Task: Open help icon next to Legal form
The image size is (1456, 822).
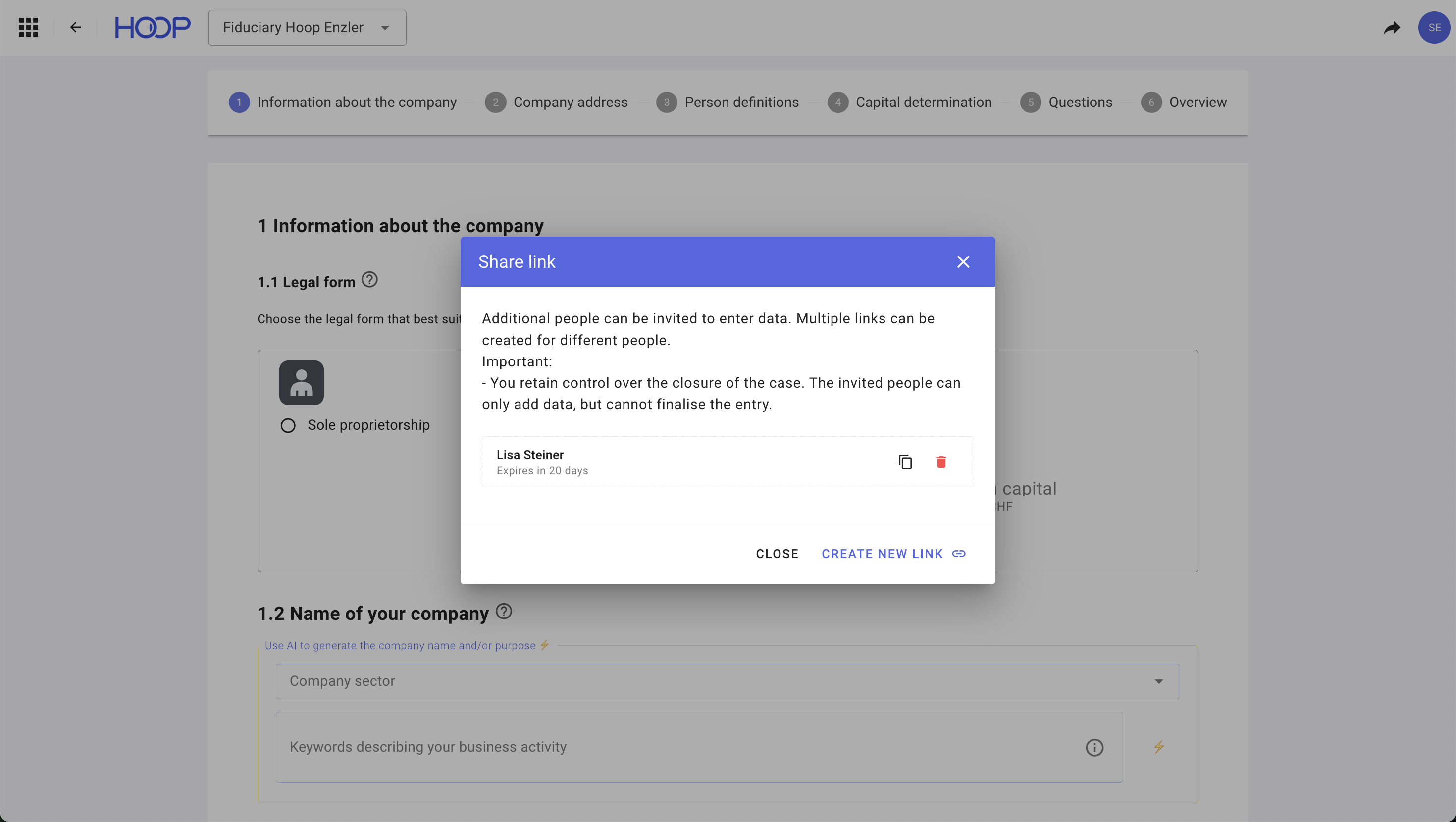Action: point(369,280)
